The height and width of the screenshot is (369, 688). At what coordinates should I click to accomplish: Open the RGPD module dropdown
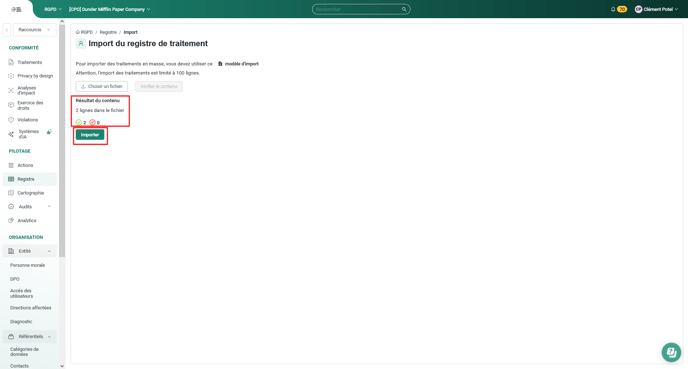(x=53, y=9)
